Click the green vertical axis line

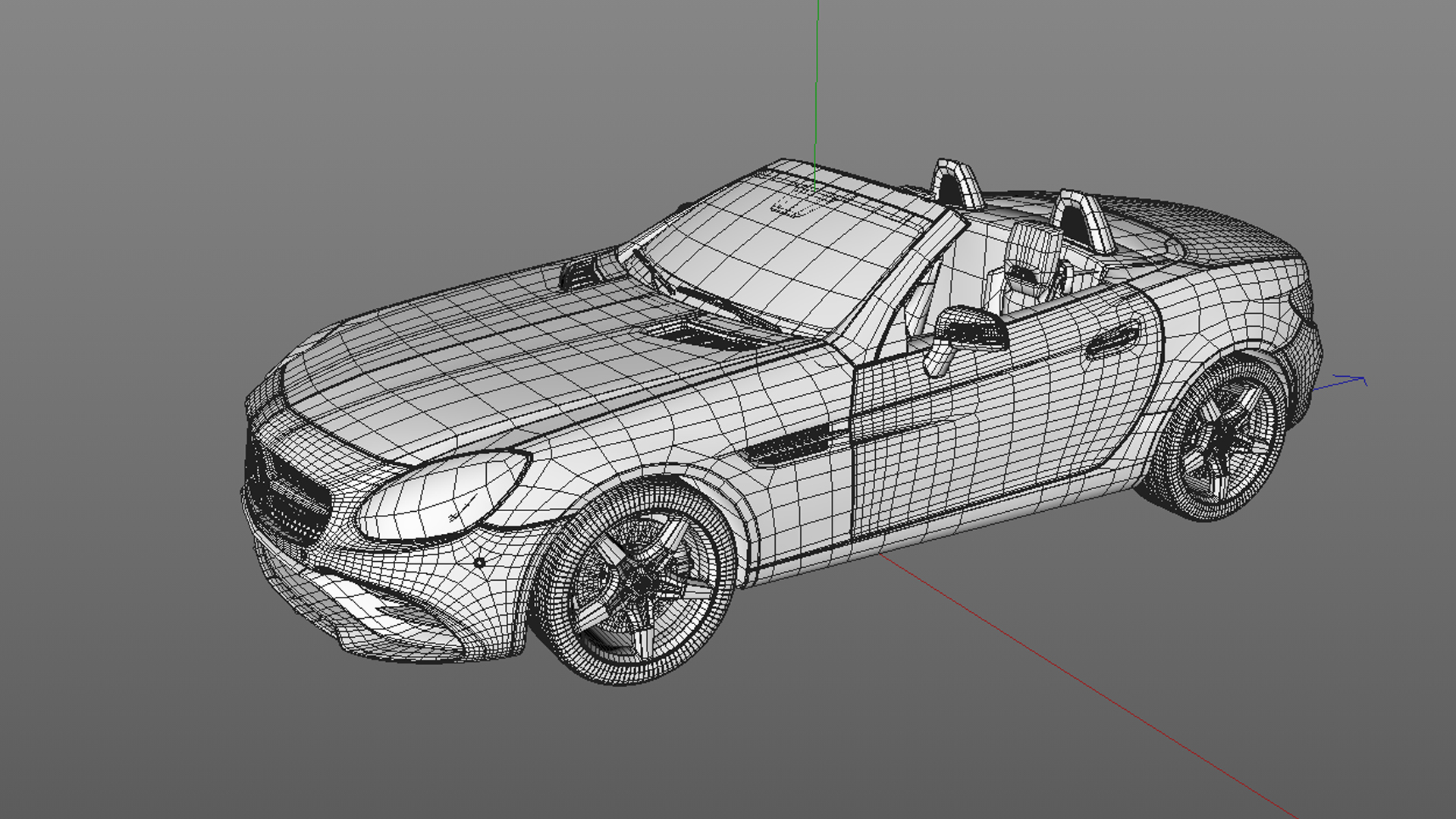tap(817, 76)
